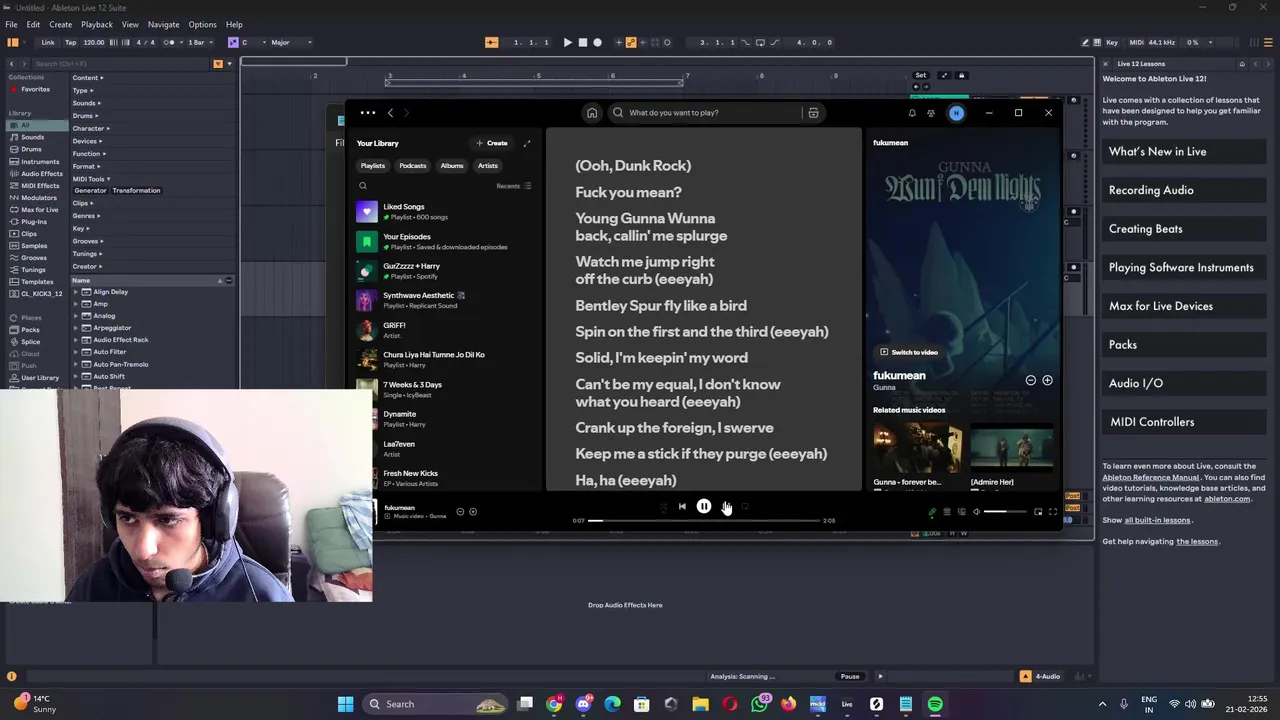Toggle Ableton metronome
This screenshot has height=720, width=1280.
click(169, 42)
